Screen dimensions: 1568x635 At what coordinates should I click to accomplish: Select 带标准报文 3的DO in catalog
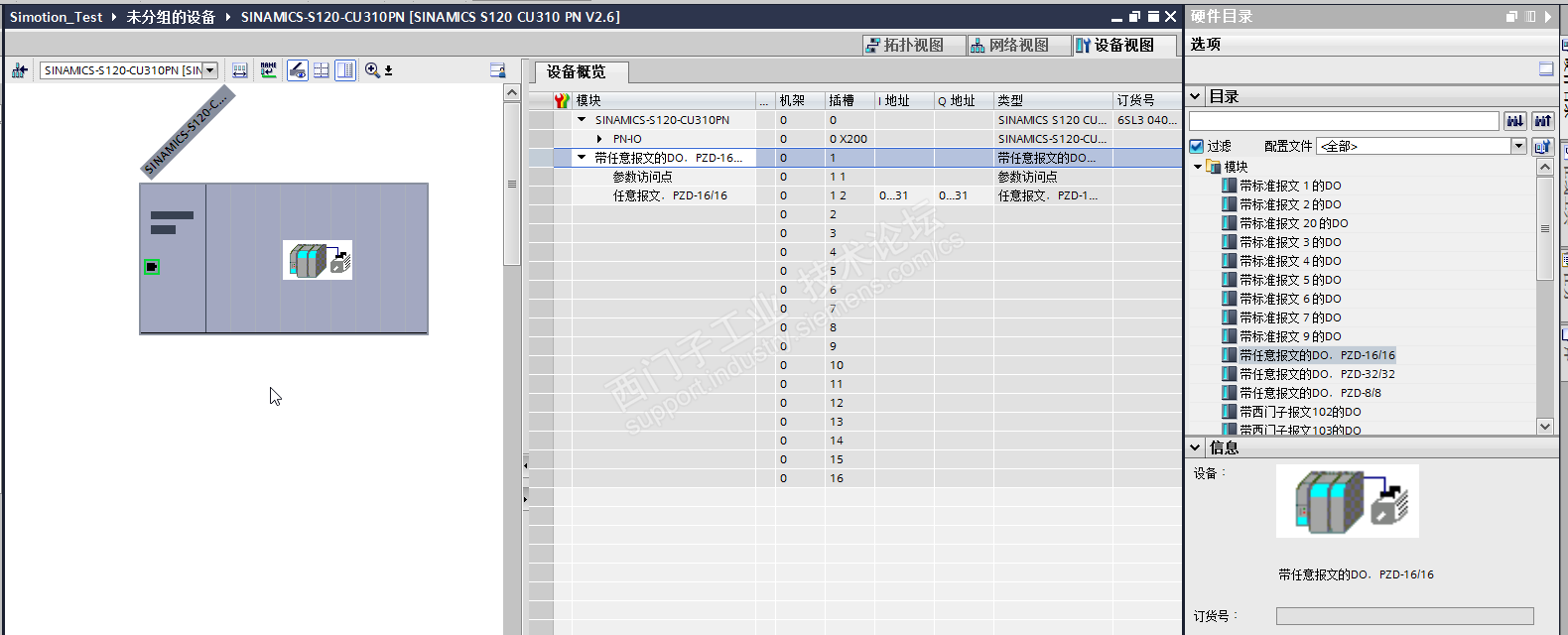[x=1290, y=242]
